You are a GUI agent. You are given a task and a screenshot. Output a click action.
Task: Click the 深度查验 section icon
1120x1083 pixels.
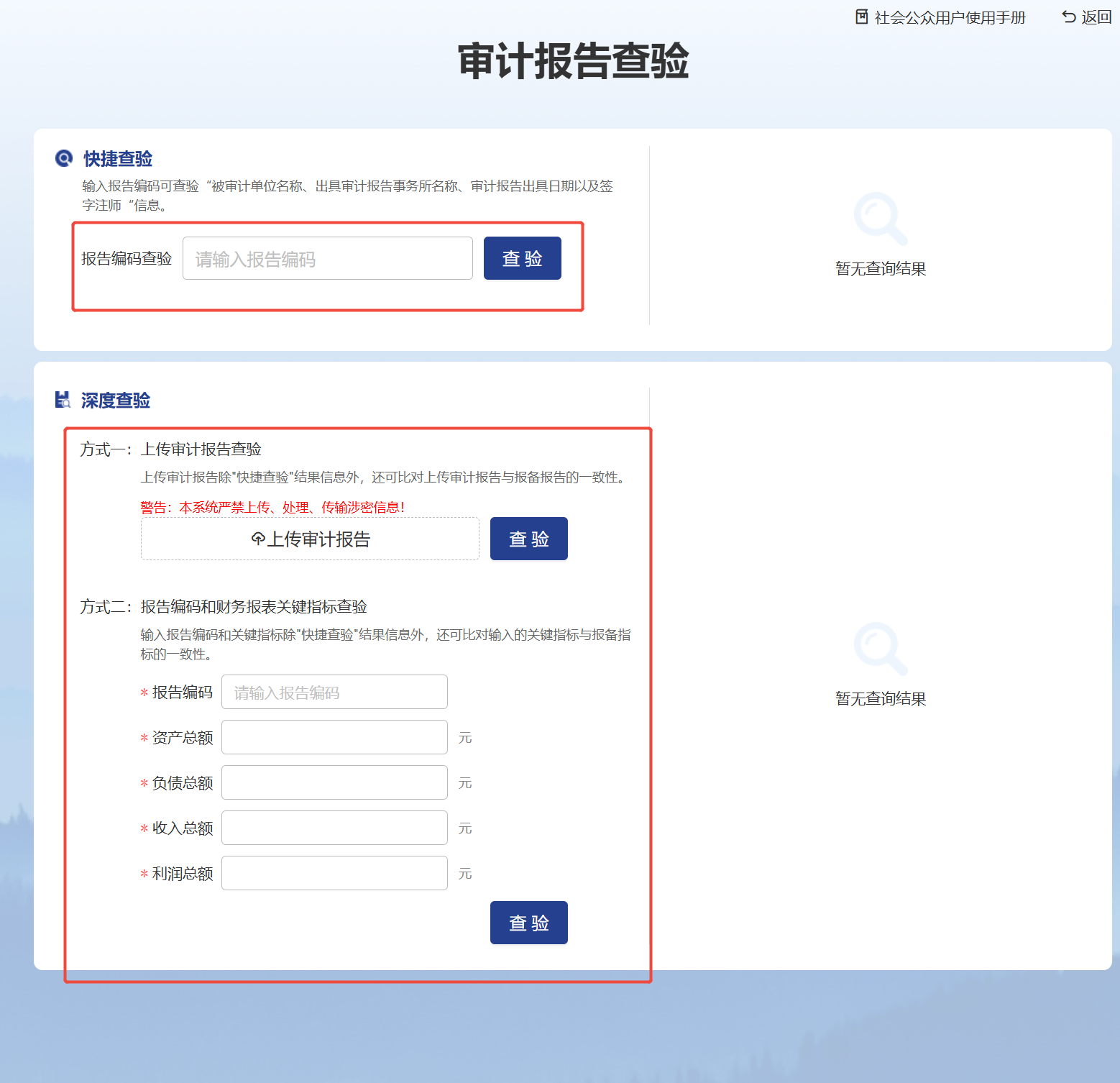coord(63,400)
